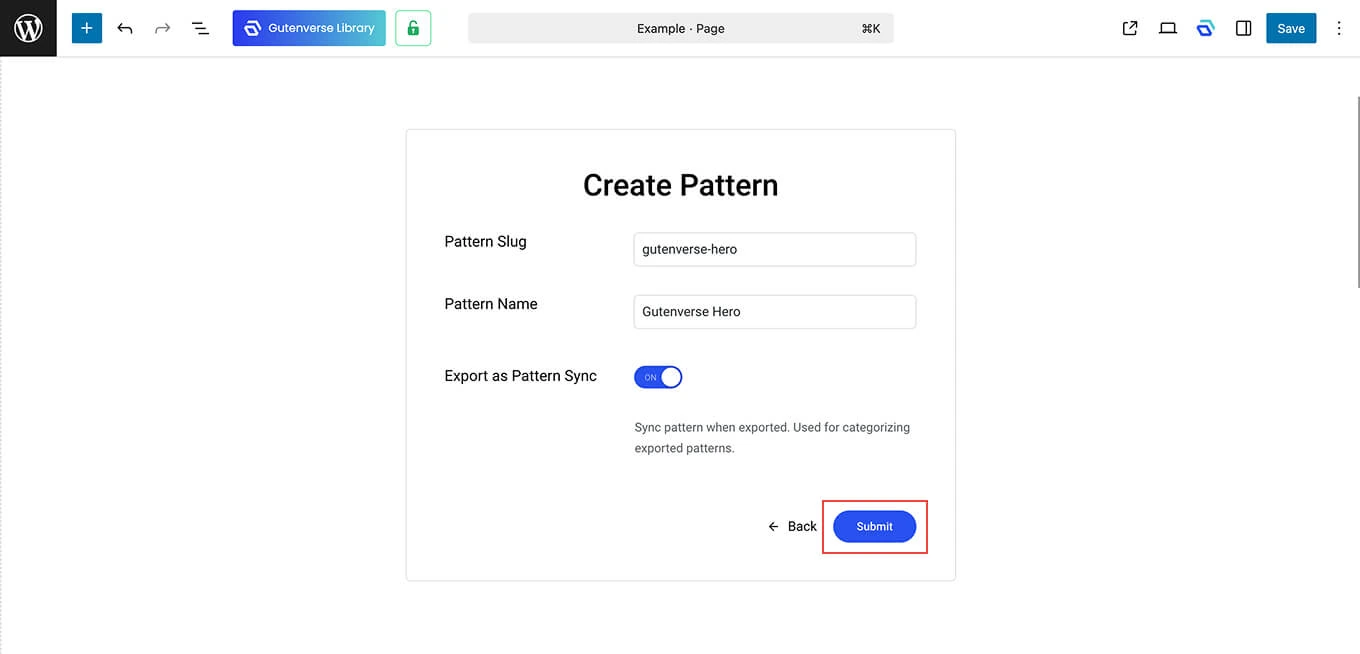1360x654 pixels.
Task: Click the Save button
Action: click(1291, 28)
